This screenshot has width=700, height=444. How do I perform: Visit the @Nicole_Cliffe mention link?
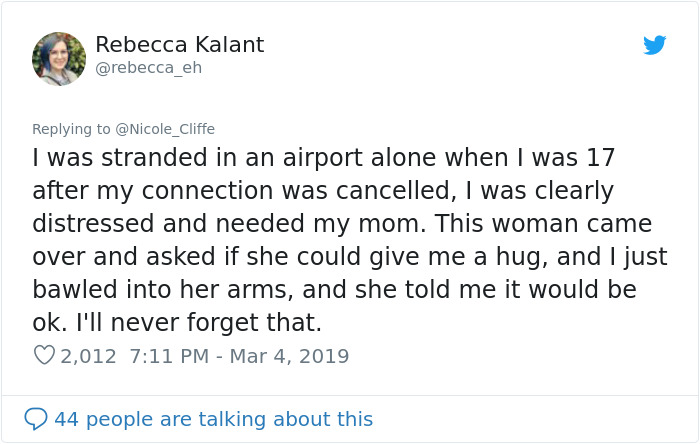click(x=165, y=129)
